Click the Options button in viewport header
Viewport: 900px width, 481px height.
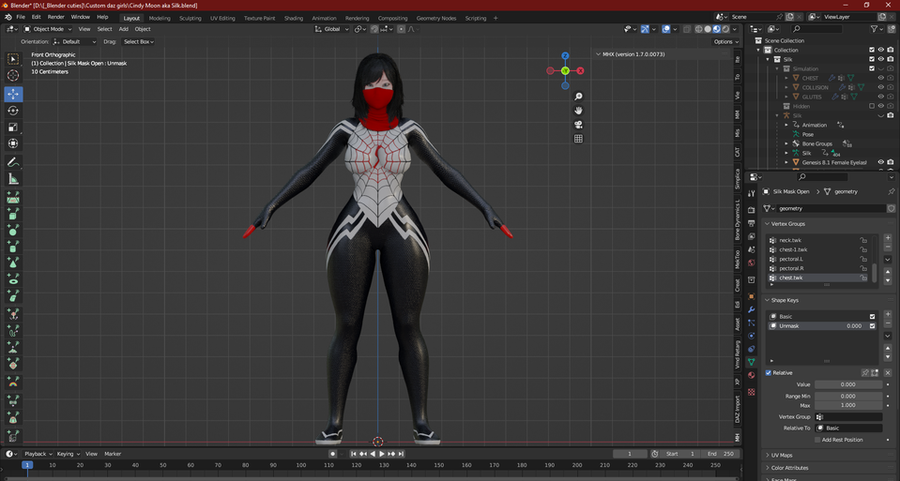pyautogui.click(x=725, y=42)
